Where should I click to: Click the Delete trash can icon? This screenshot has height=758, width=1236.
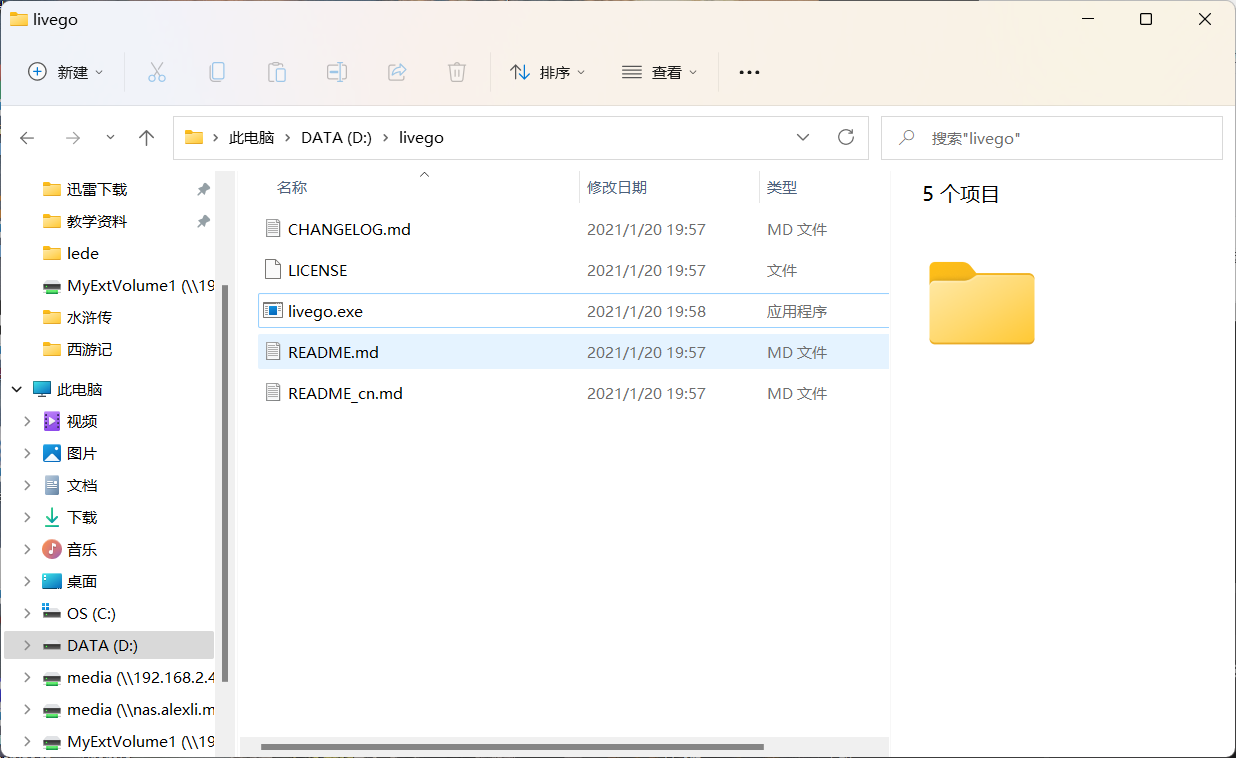pyautogui.click(x=457, y=72)
